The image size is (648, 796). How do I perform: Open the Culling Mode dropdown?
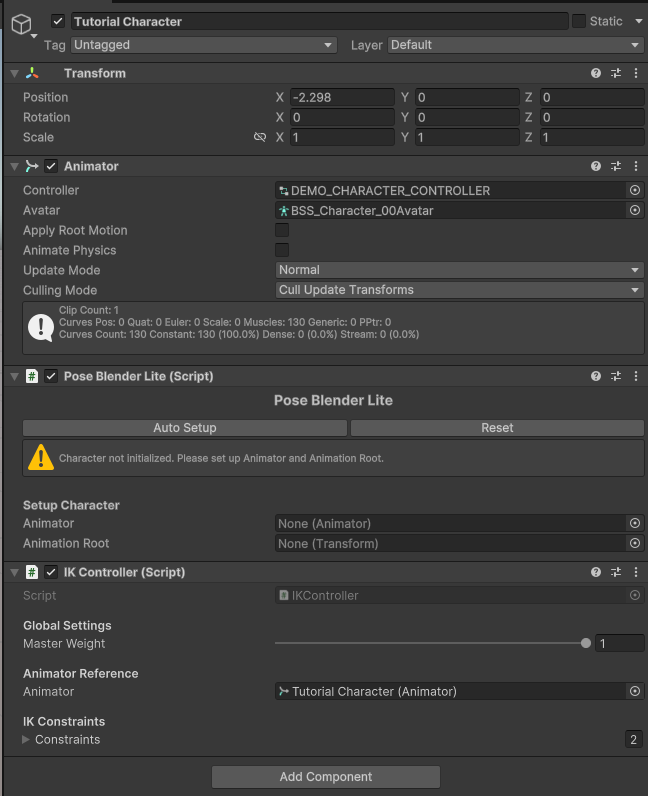tap(459, 290)
